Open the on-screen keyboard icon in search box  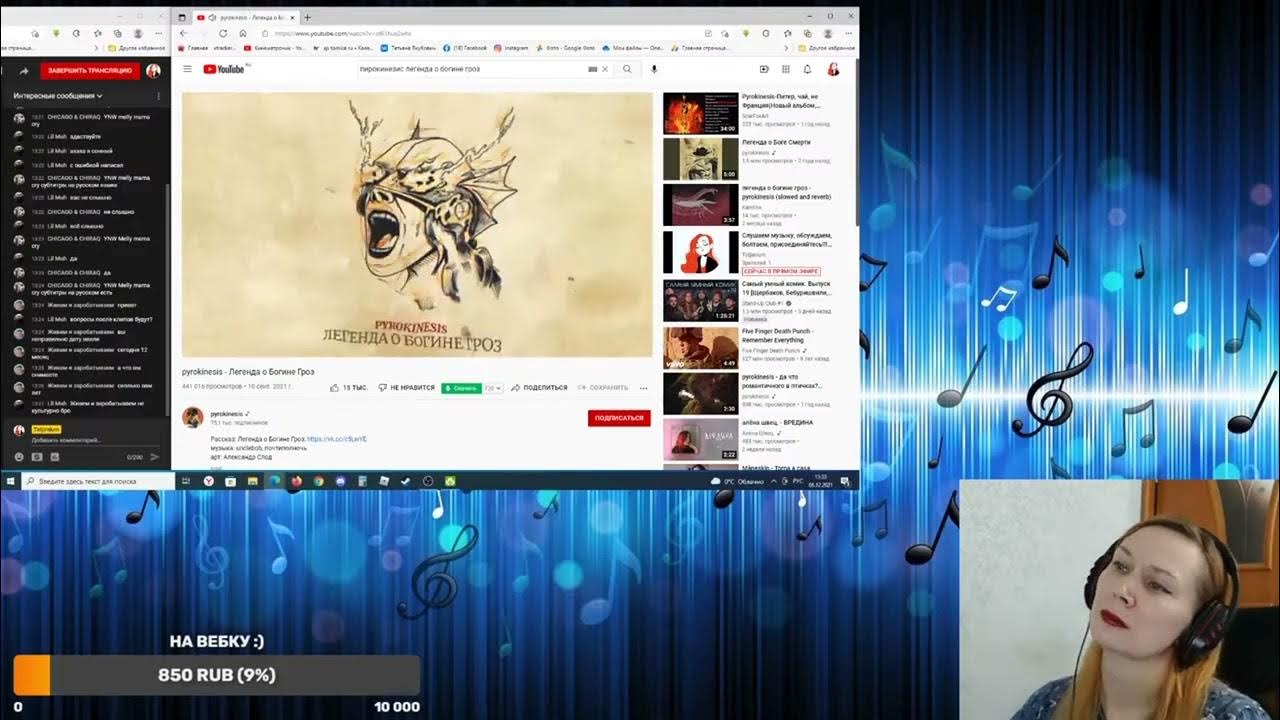point(592,69)
